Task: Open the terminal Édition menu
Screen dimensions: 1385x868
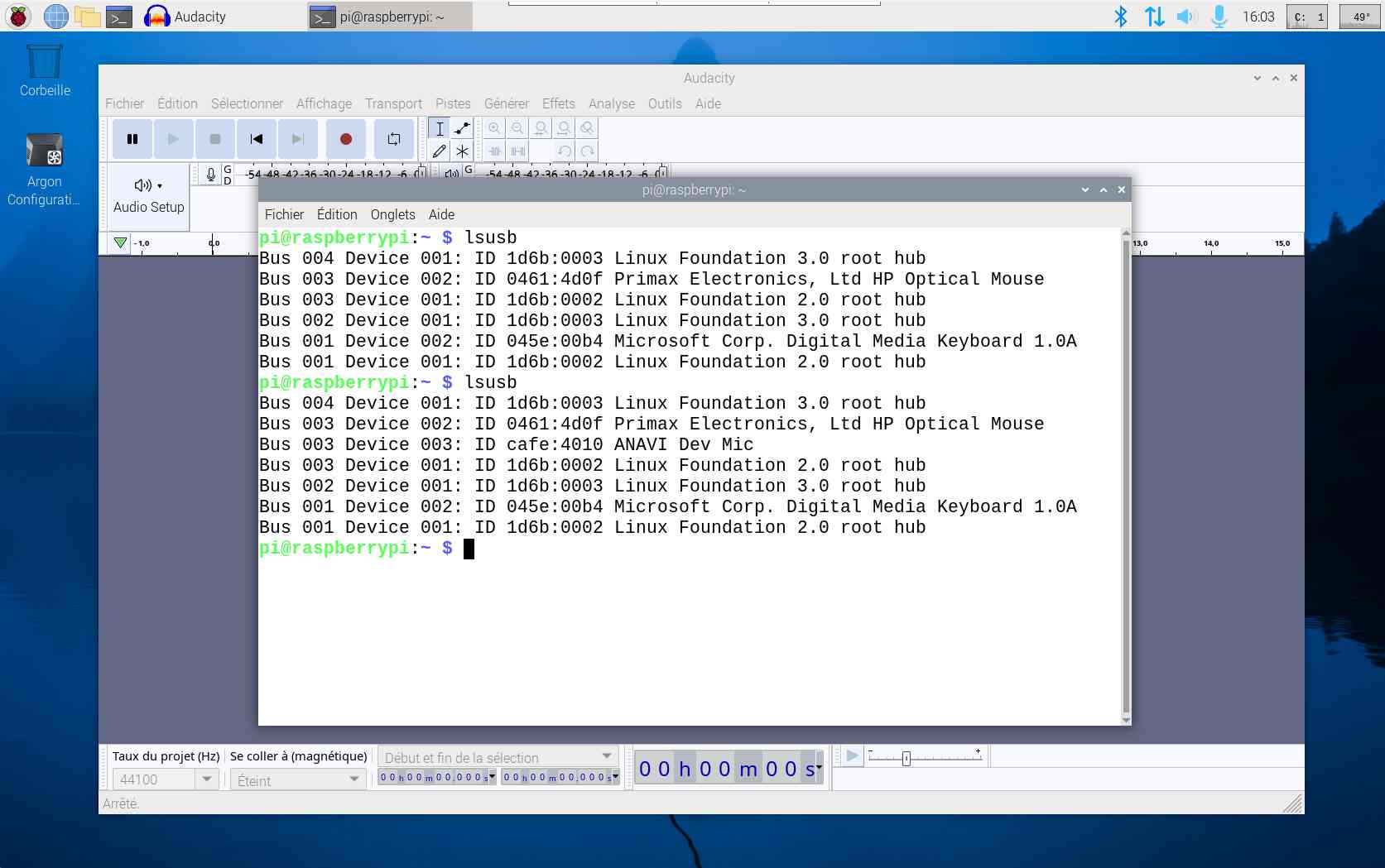Action: click(x=337, y=214)
